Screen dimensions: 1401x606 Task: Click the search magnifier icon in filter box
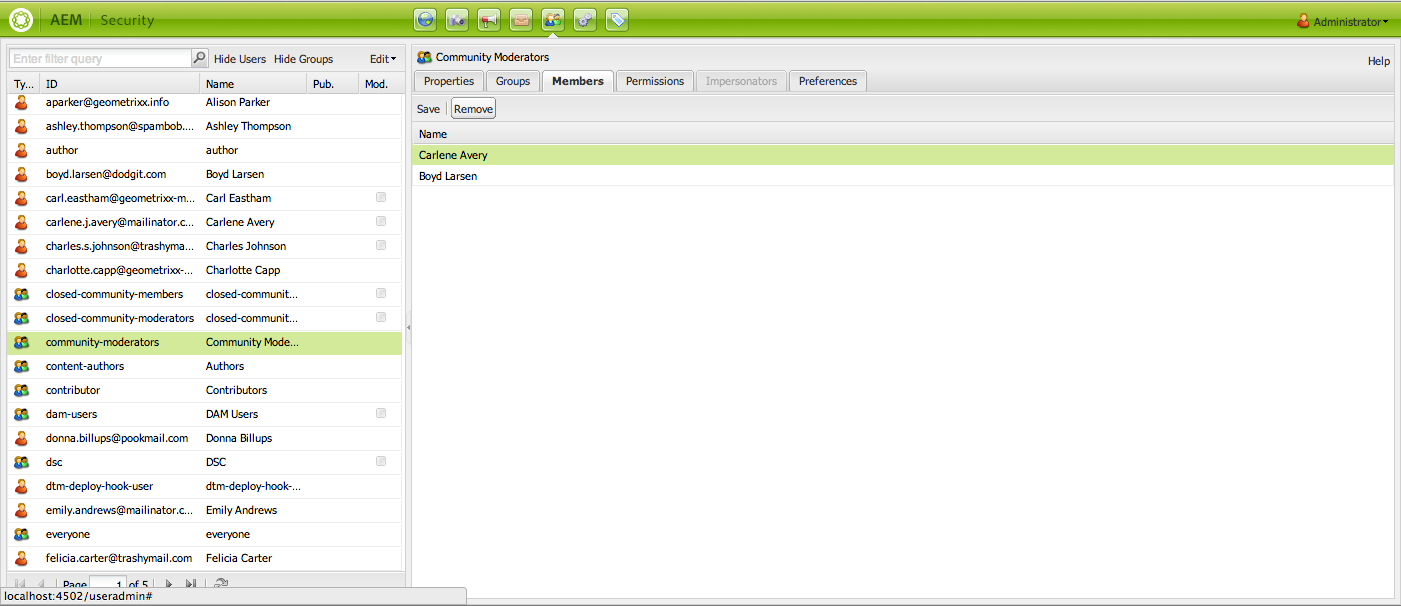coord(200,59)
